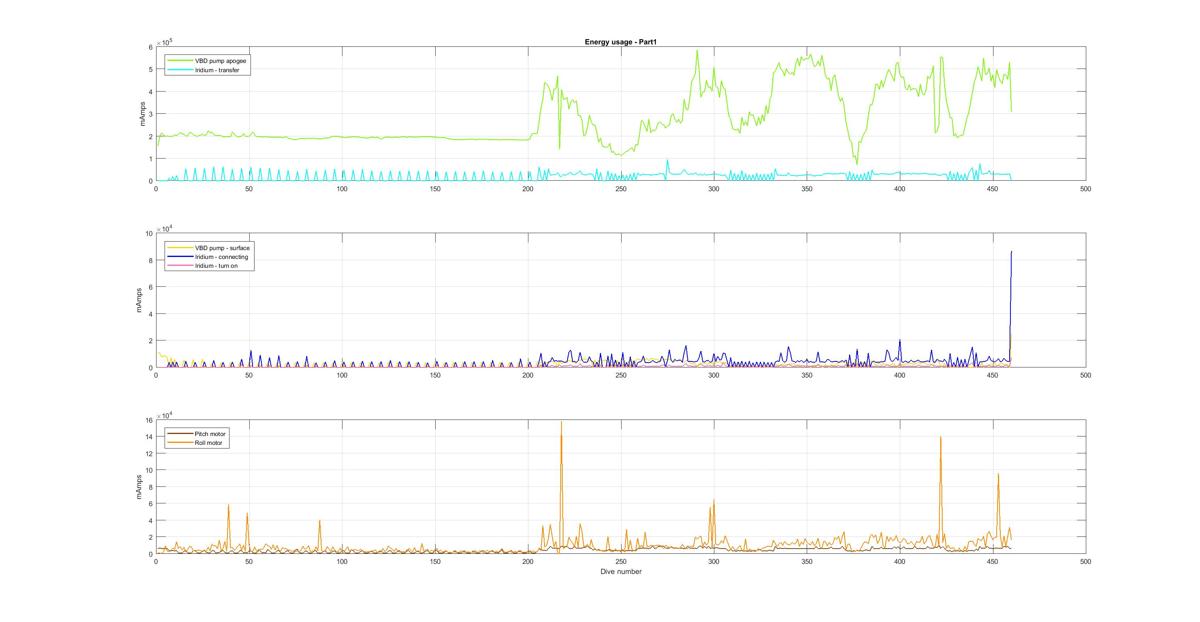The image size is (1200, 622).
Task: Select the "Iridium - connecting" legend label
Action: pyautogui.click(x=221, y=256)
